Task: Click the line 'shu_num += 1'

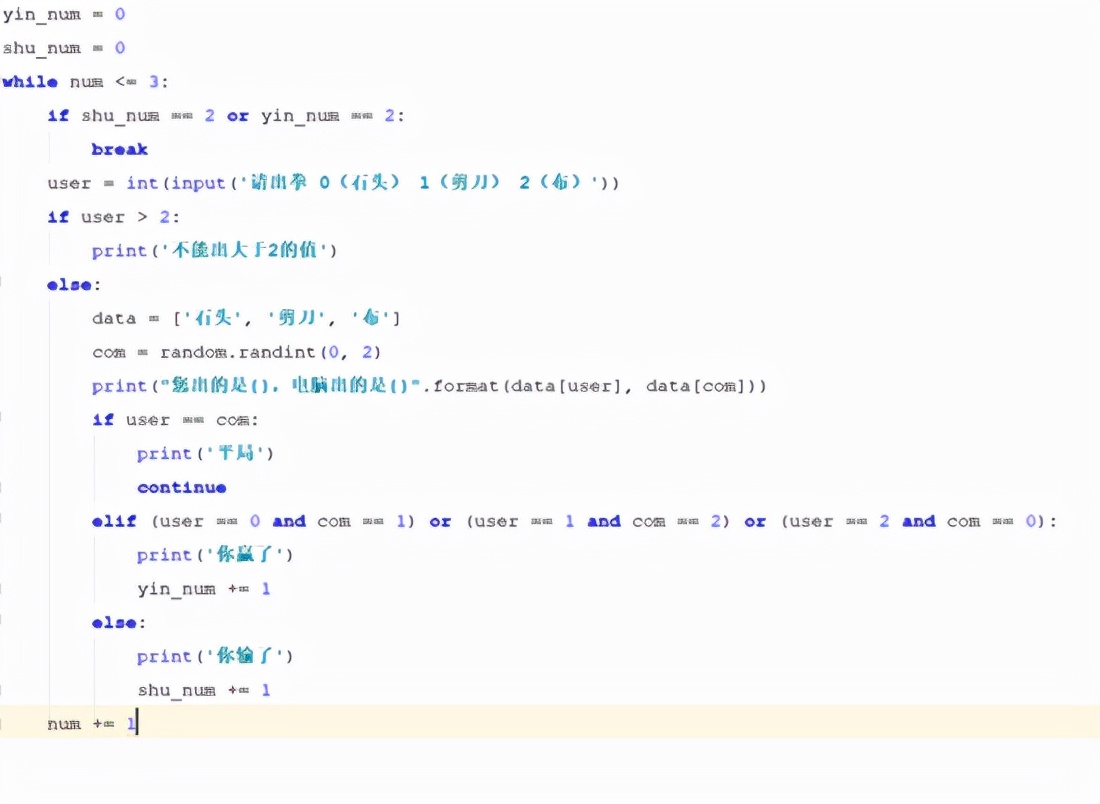Action: click(204, 690)
